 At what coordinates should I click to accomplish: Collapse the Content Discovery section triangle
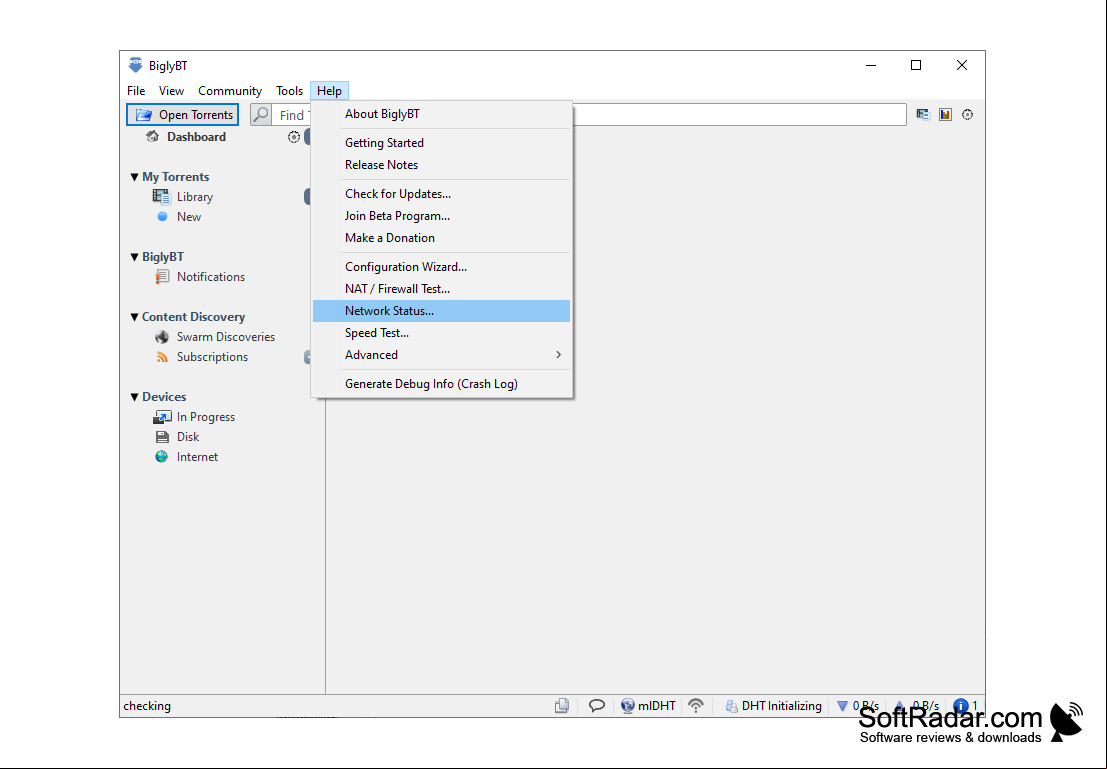point(134,317)
